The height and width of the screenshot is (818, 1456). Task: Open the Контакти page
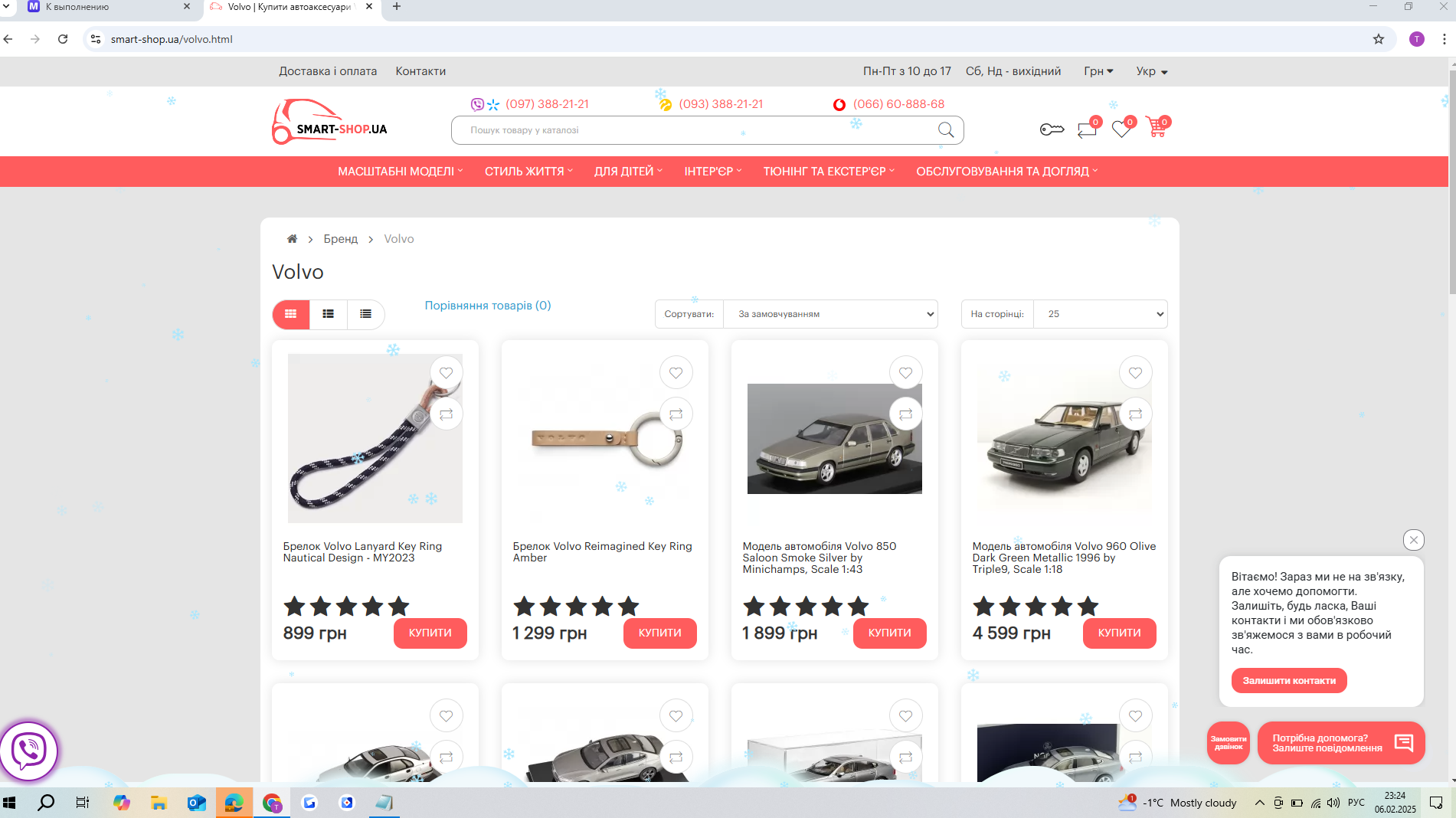coord(420,71)
